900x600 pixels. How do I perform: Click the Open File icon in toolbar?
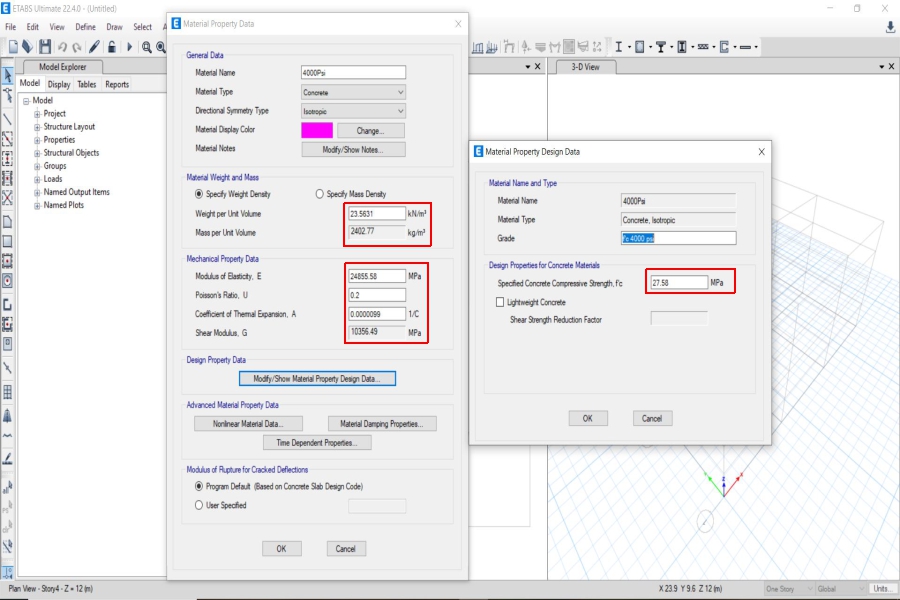click(x=28, y=47)
